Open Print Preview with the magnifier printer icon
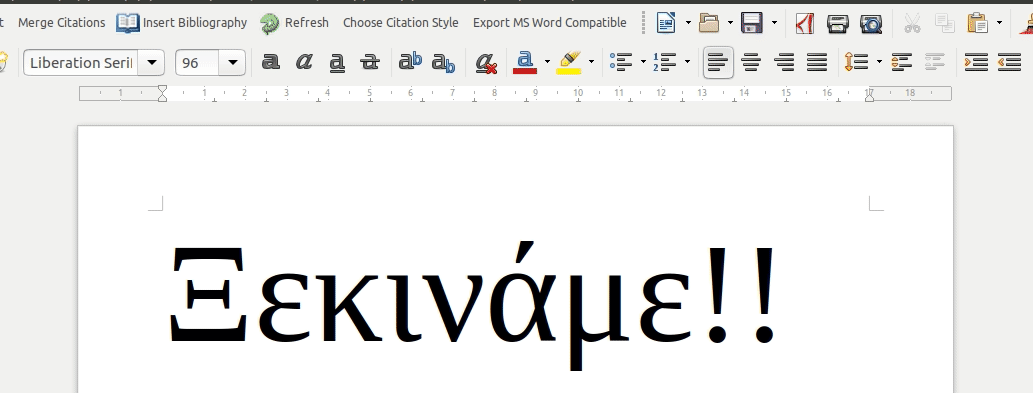Image resolution: width=1033 pixels, height=393 pixels. (871, 23)
